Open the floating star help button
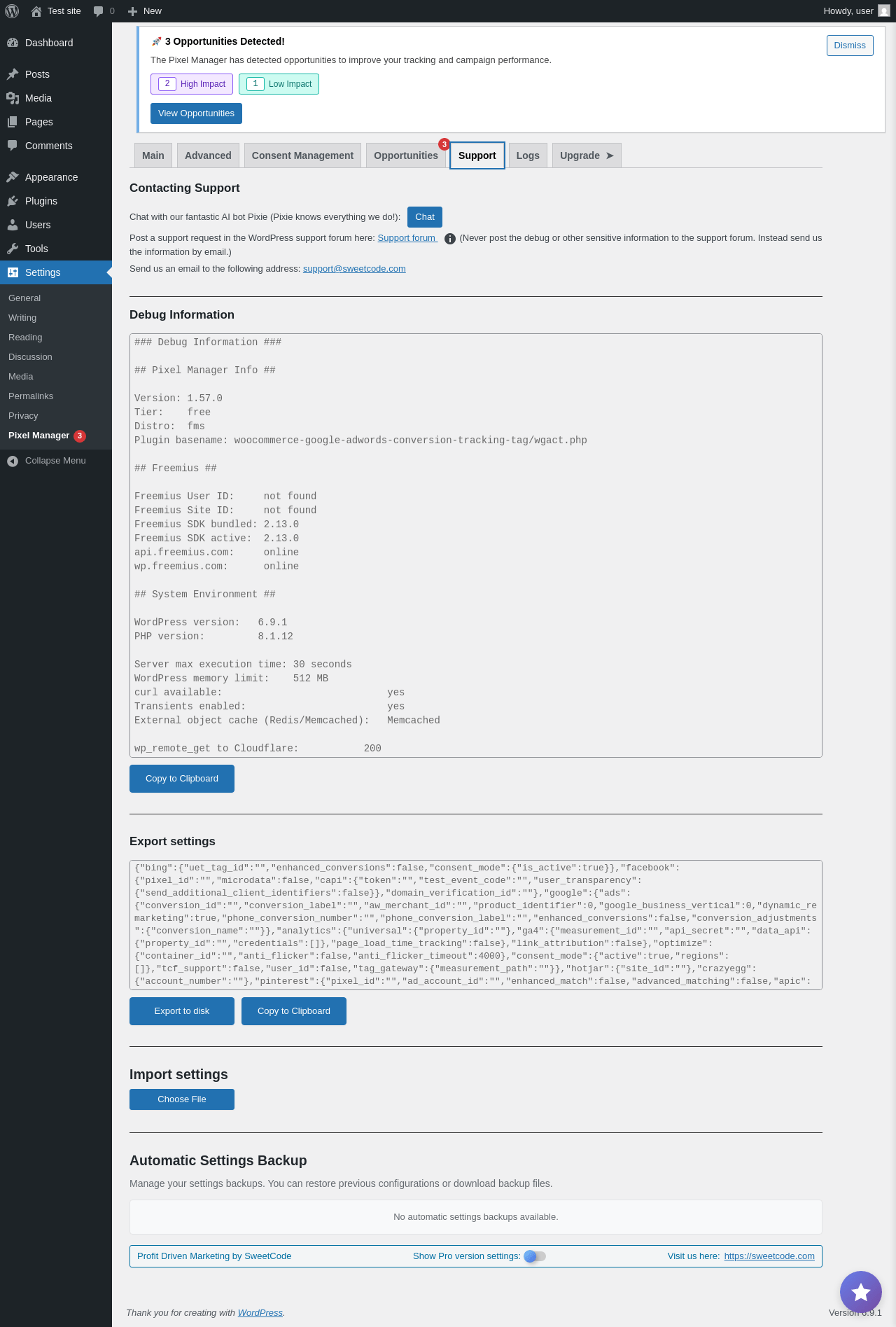896x1327 pixels. (x=861, y=1292)
